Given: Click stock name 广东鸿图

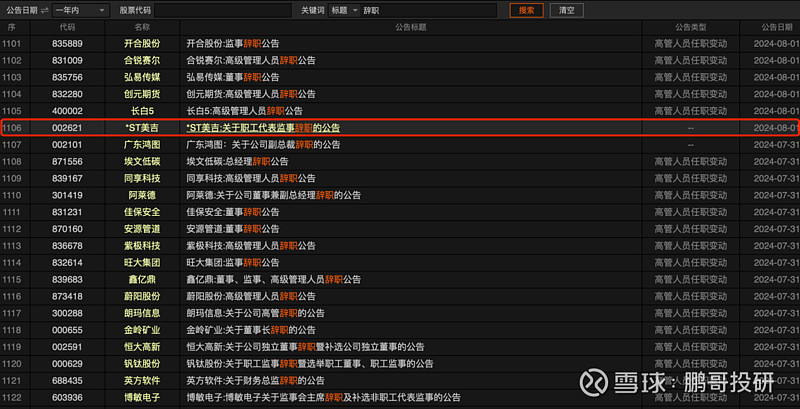Looking at the screenshot, I should click(142, 145).
